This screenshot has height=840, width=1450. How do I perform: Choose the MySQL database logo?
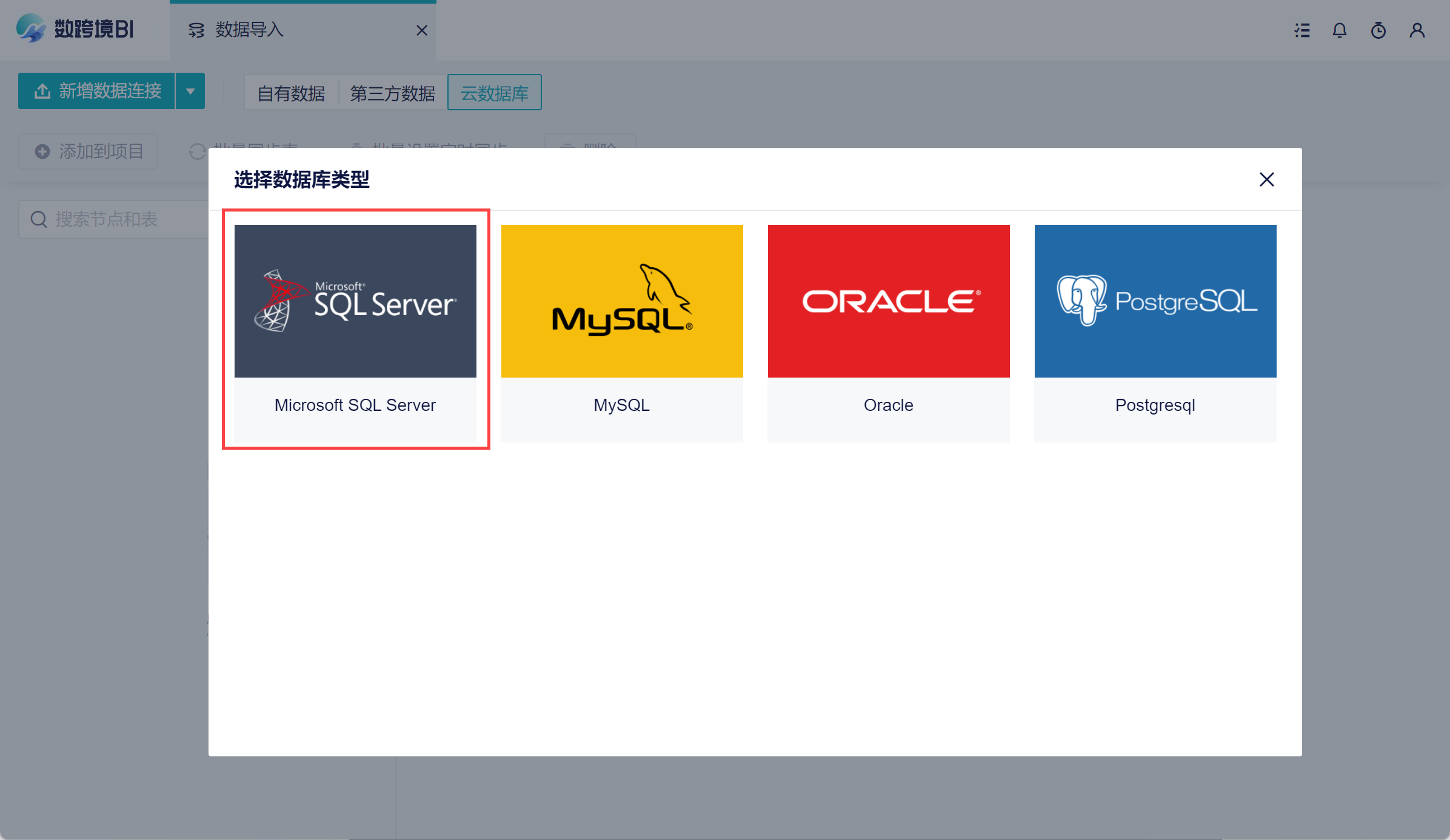[622, 301]
